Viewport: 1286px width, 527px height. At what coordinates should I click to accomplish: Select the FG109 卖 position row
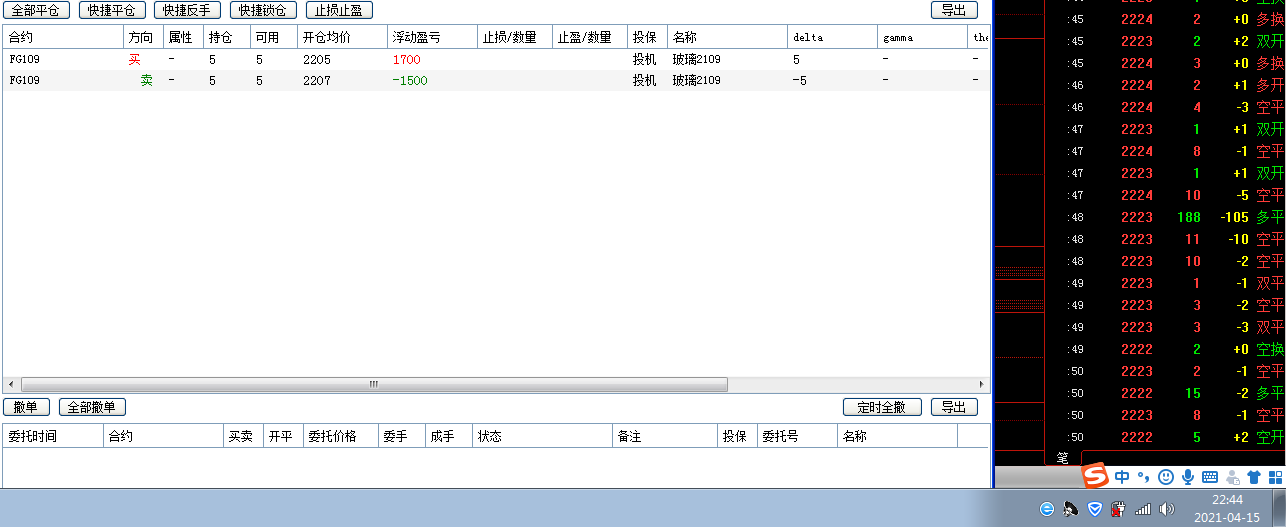[496, 81]
